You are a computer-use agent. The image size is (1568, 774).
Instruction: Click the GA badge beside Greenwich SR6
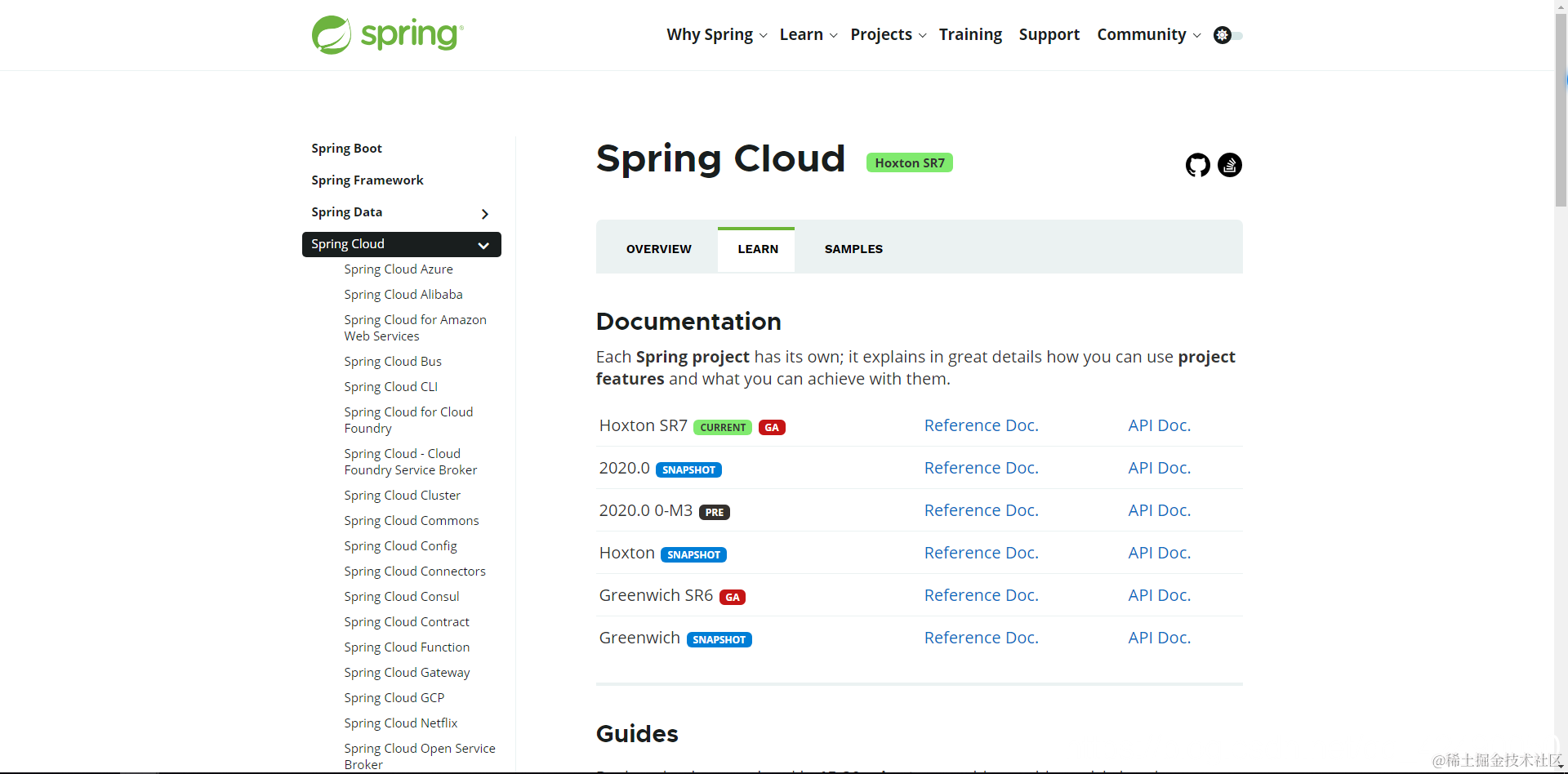pyautogui.click(x=732, y=597)
